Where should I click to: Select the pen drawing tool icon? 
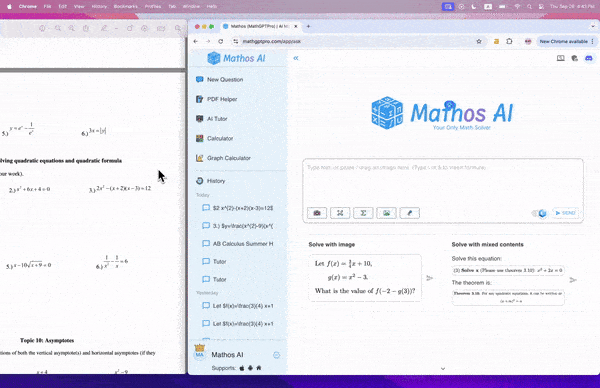pyautogui.click(x=409, y=213)
